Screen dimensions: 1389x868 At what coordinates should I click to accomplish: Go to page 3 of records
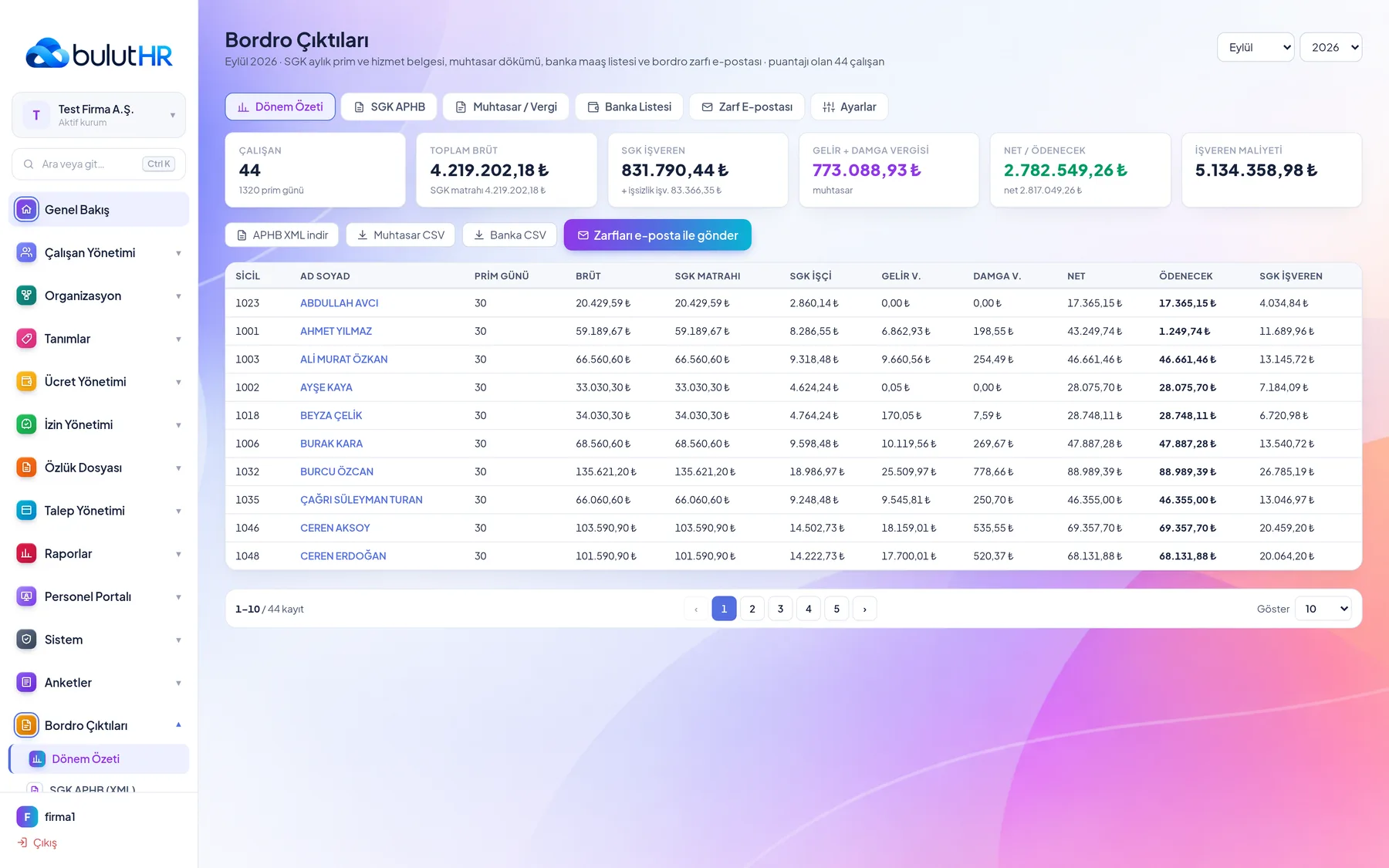tap(780, 609)
